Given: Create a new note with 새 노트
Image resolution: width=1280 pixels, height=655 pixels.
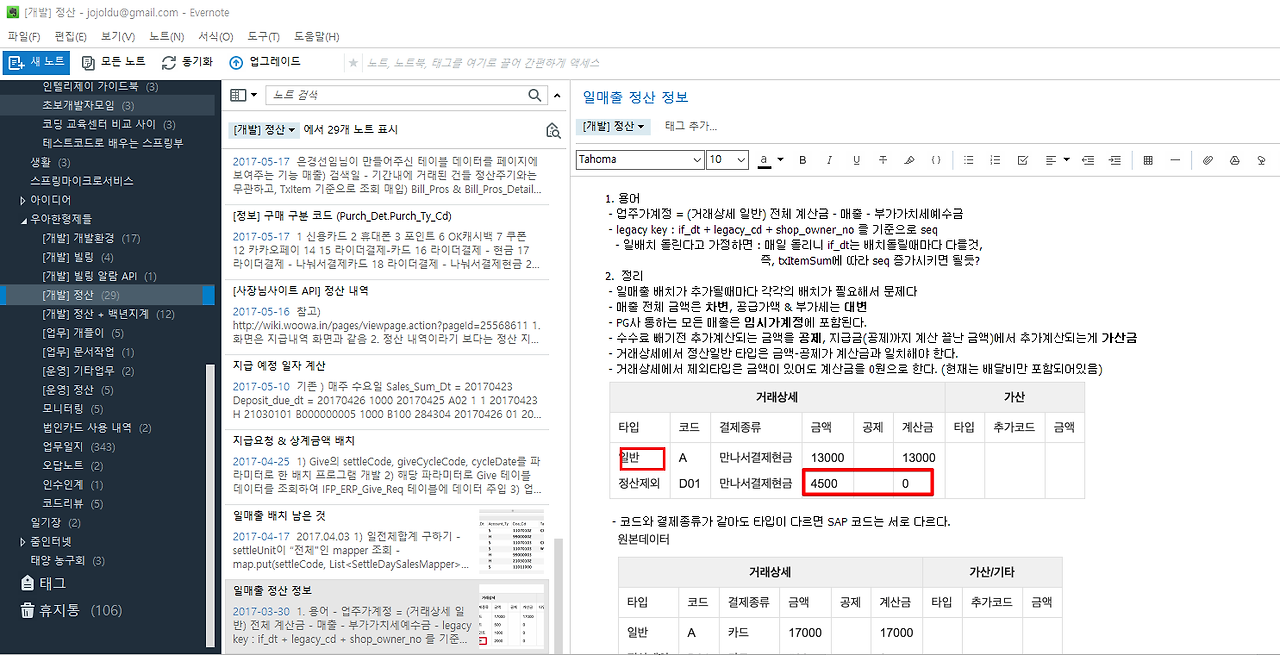Looking at the screenshot, I should point(37,61).
